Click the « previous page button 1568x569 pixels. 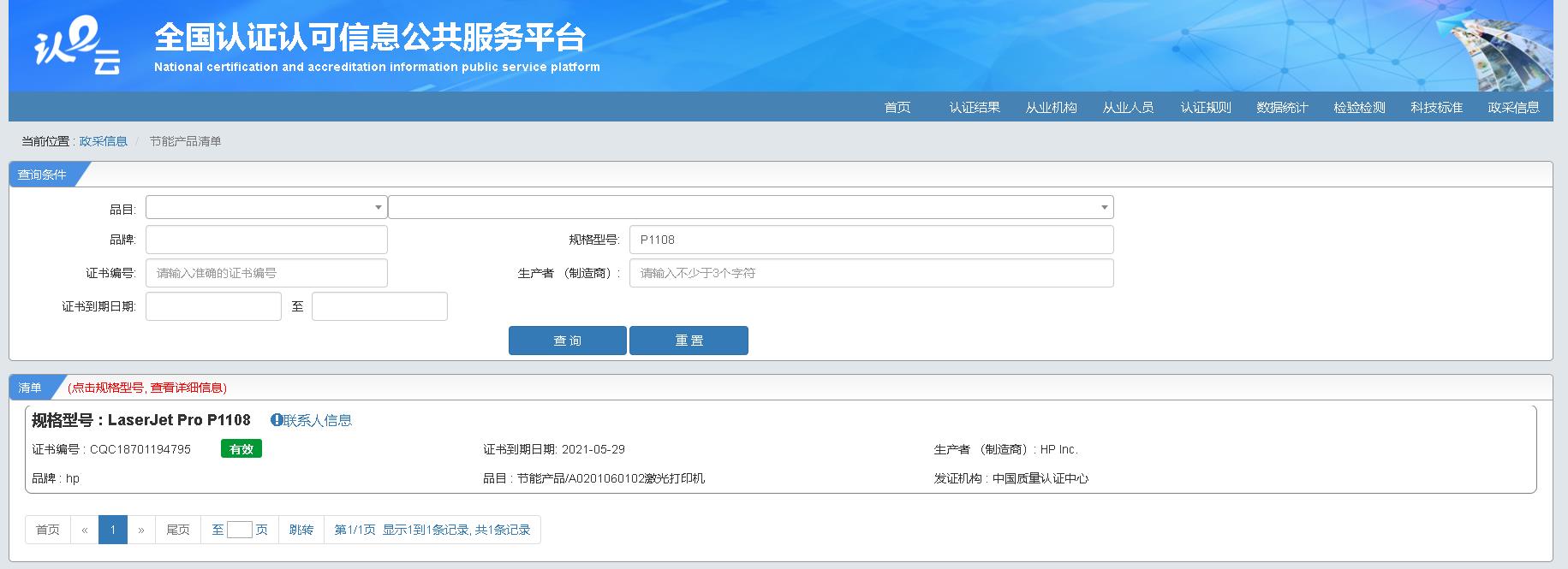click(x=85, y=530)
